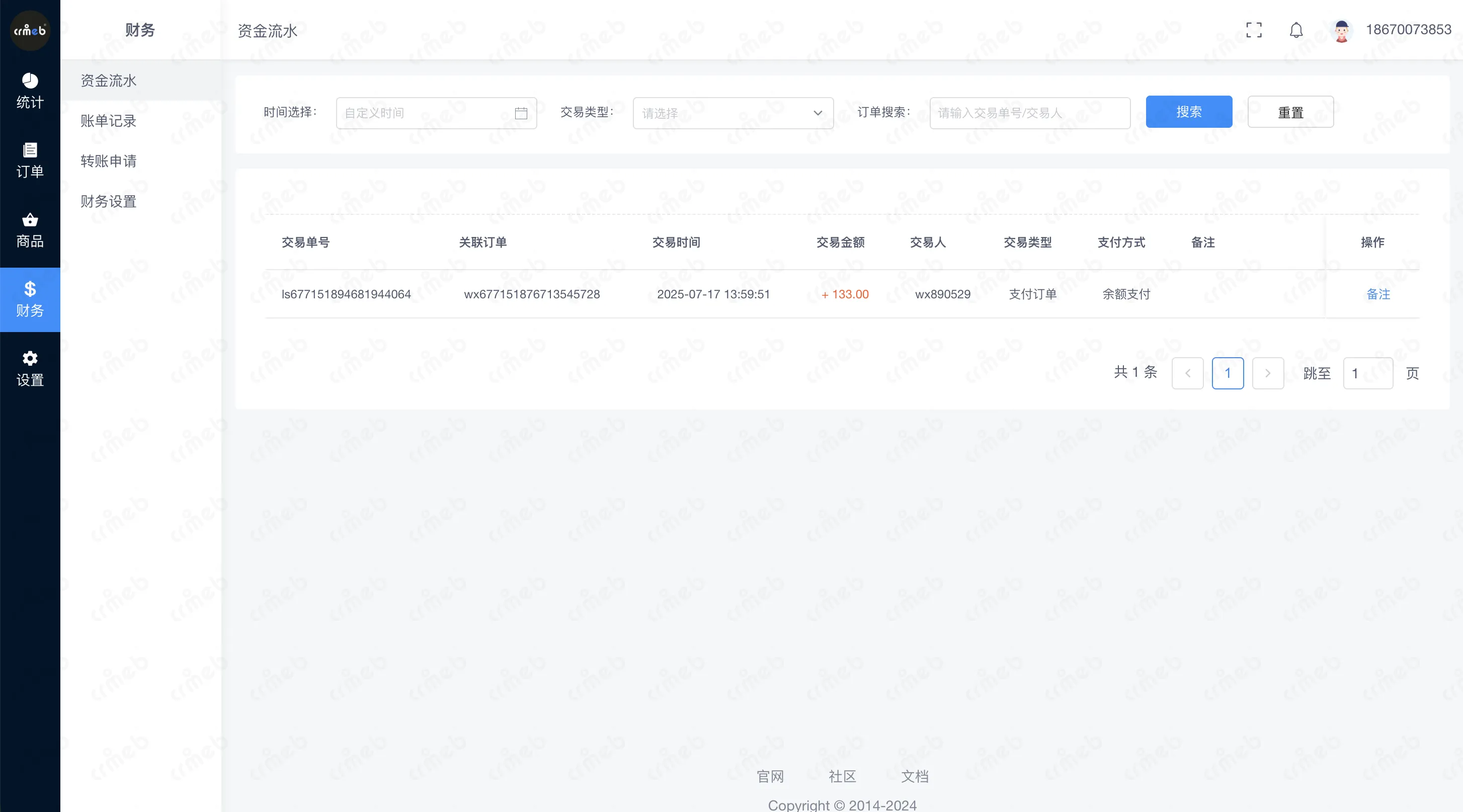Open the 商品 products sidebar section
Screen dimensions: 1463x812
pos(30,230)
